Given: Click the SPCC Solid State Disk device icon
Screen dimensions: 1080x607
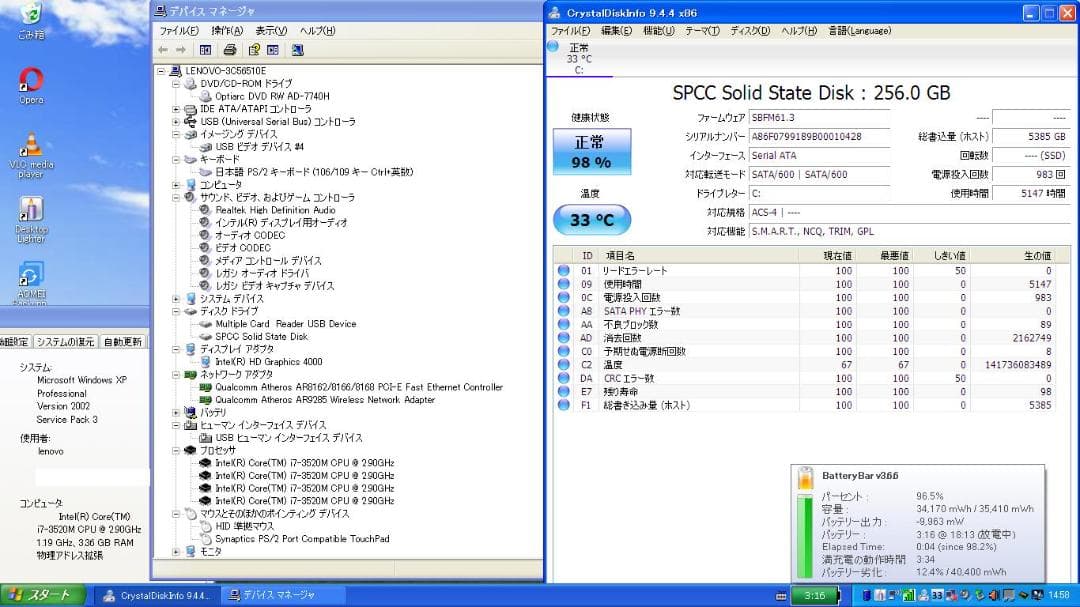Looking at the screenshot, I should coord(205,336).
